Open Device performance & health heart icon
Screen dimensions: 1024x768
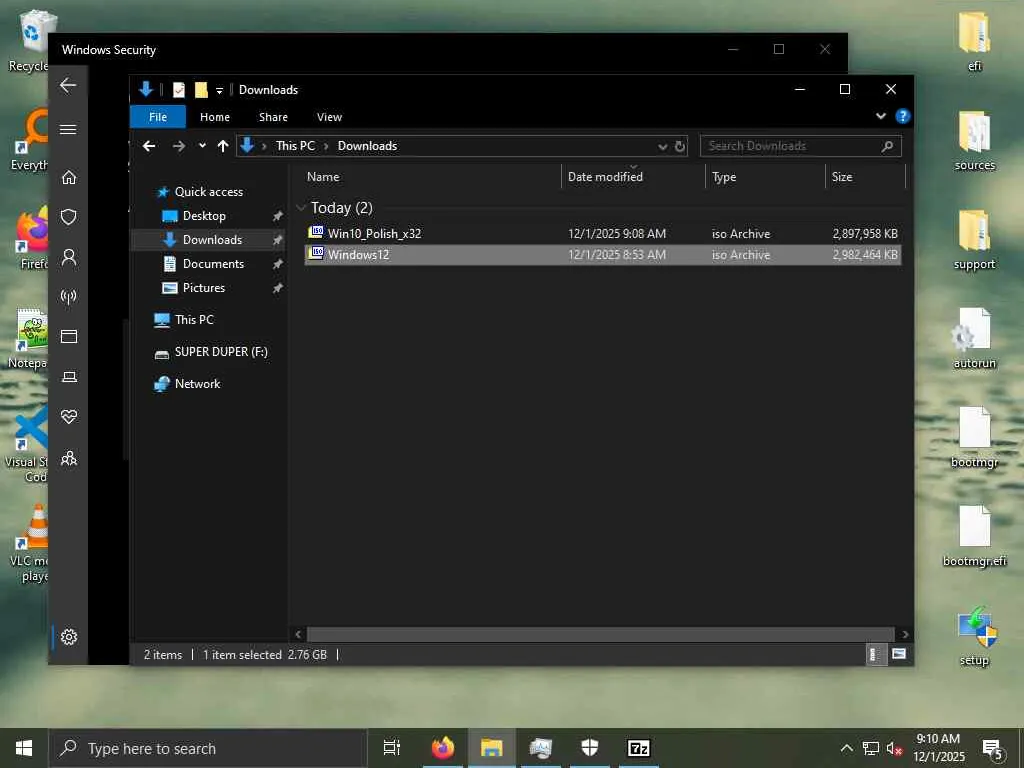(x=69, y=417)
